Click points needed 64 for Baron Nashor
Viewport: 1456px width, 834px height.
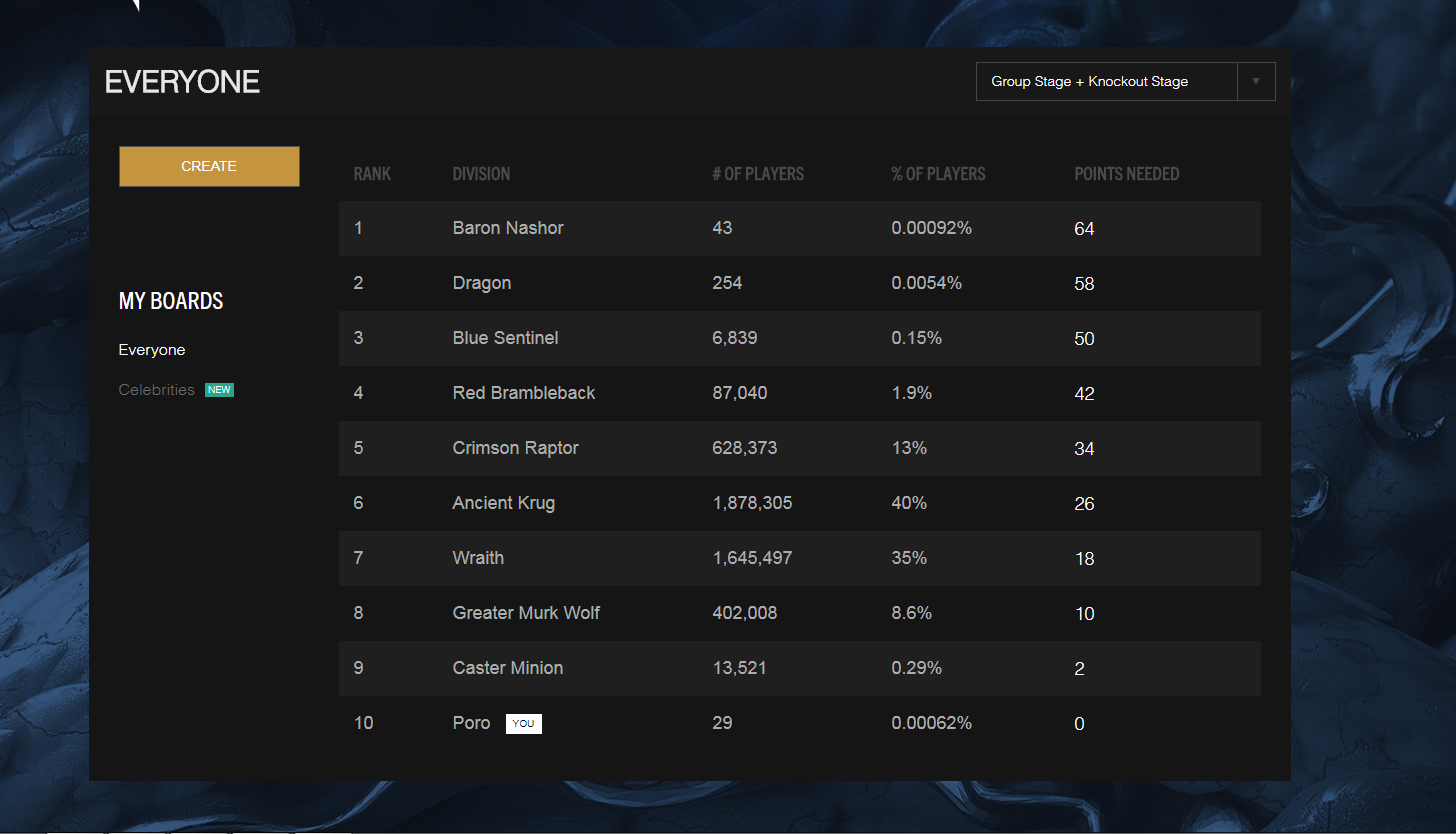(1084, 229)
